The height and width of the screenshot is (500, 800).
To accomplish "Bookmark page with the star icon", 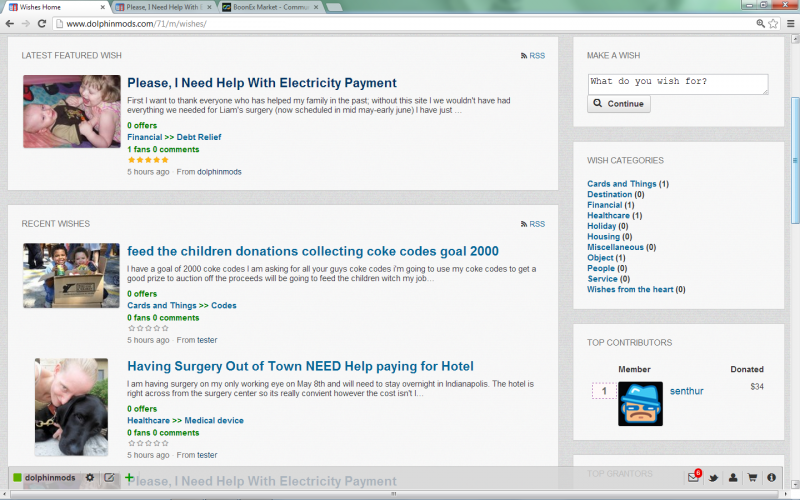I will [773, 23].
